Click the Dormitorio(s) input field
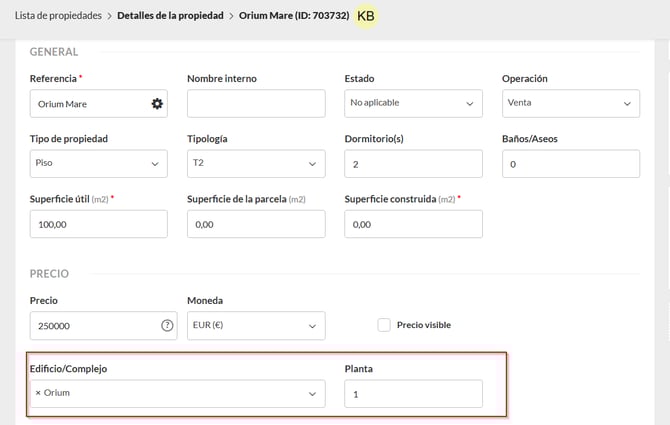The image size is (670, 425). point(413,163)
